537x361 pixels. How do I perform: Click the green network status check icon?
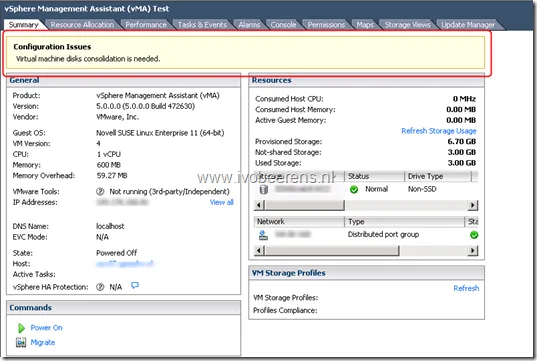(474, 235)
